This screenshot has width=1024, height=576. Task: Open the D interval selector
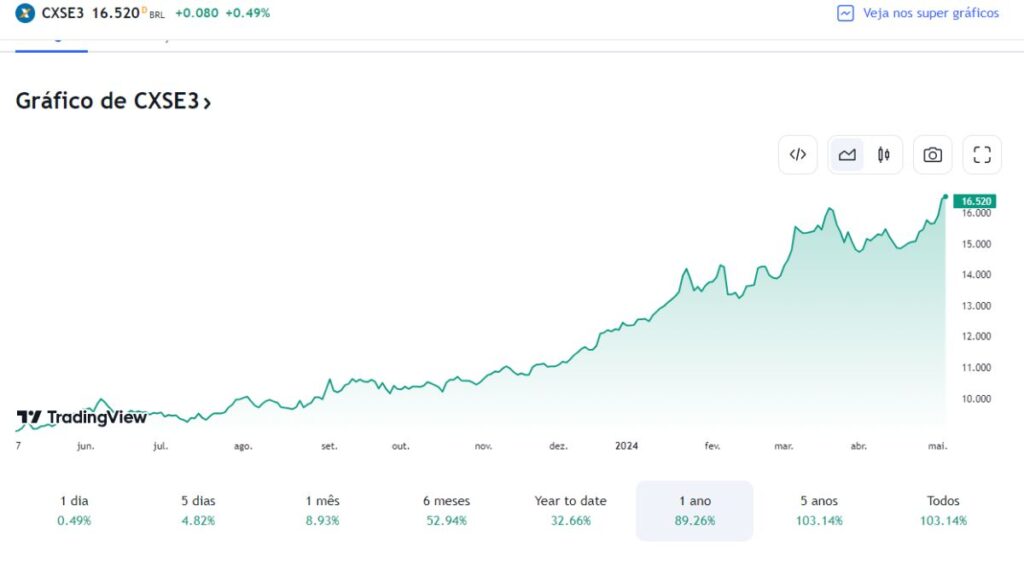click(145, 13)
